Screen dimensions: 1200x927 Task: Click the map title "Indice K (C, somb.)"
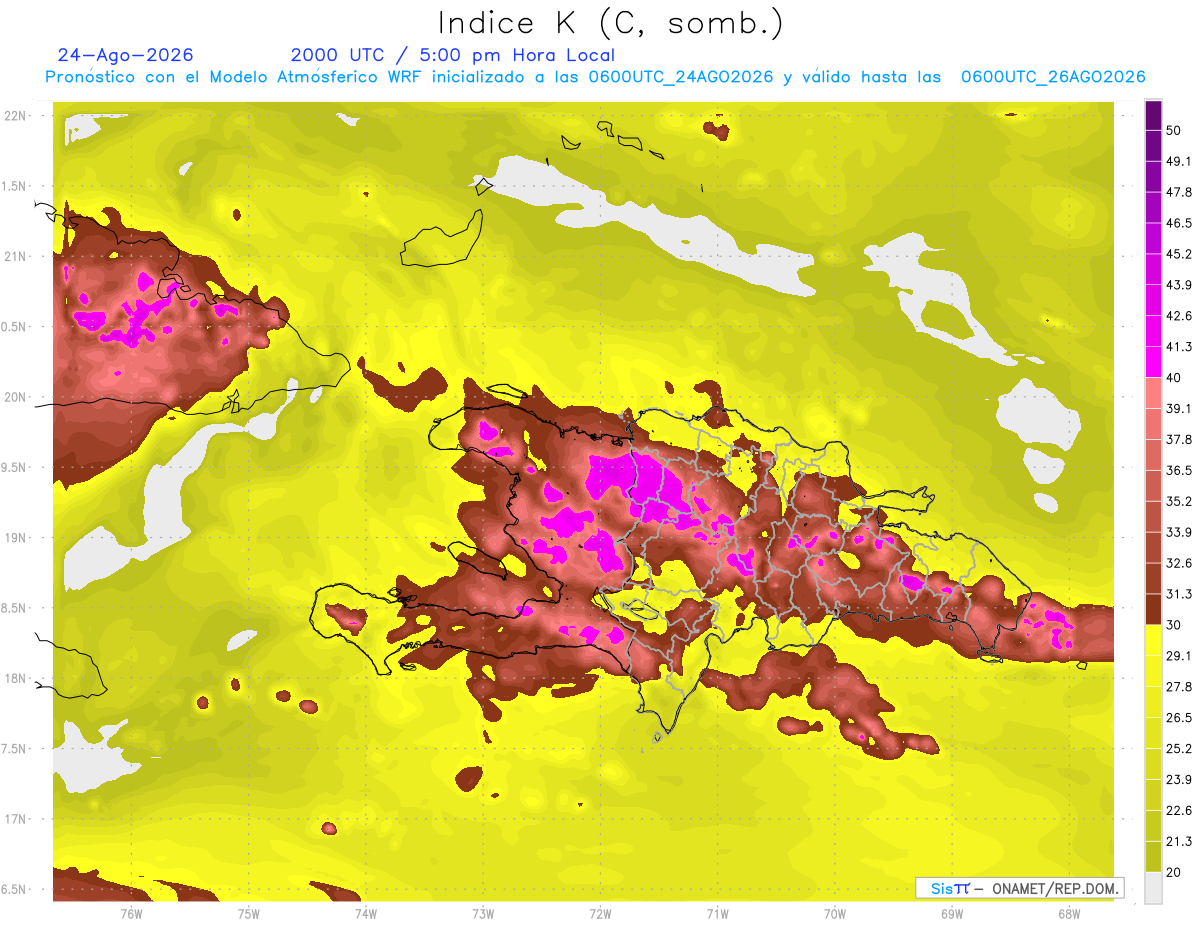click(x=611, y=24)
